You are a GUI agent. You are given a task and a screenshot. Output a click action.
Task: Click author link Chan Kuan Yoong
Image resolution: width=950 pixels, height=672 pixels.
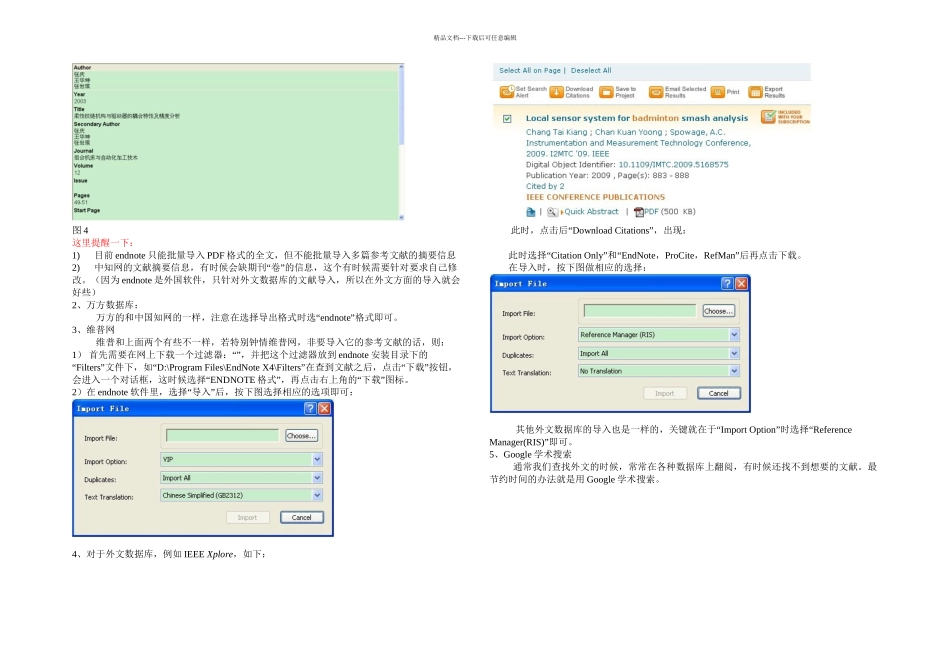click(x=628, y=132)
